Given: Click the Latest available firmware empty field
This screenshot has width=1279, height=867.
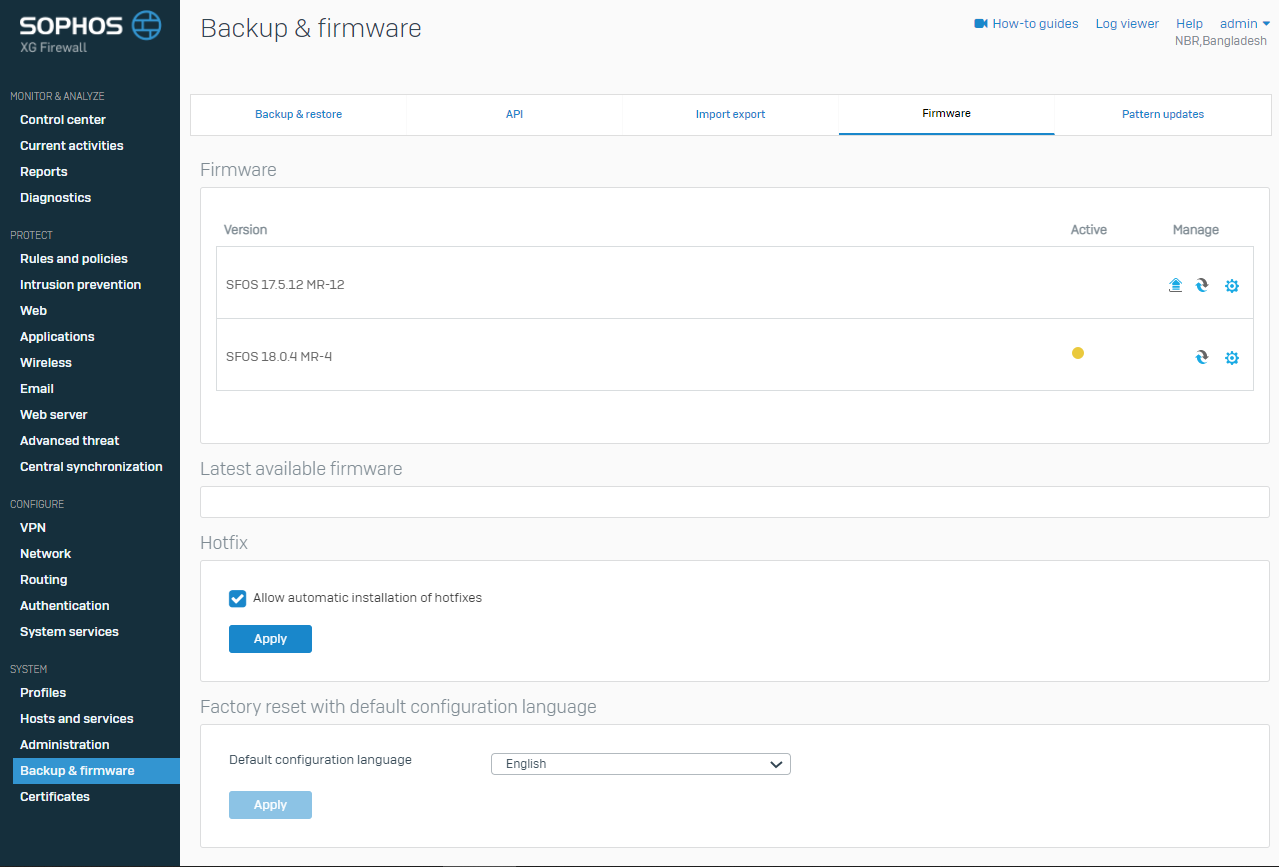Looking at the screenshot, I should click(x=734, y=502).
